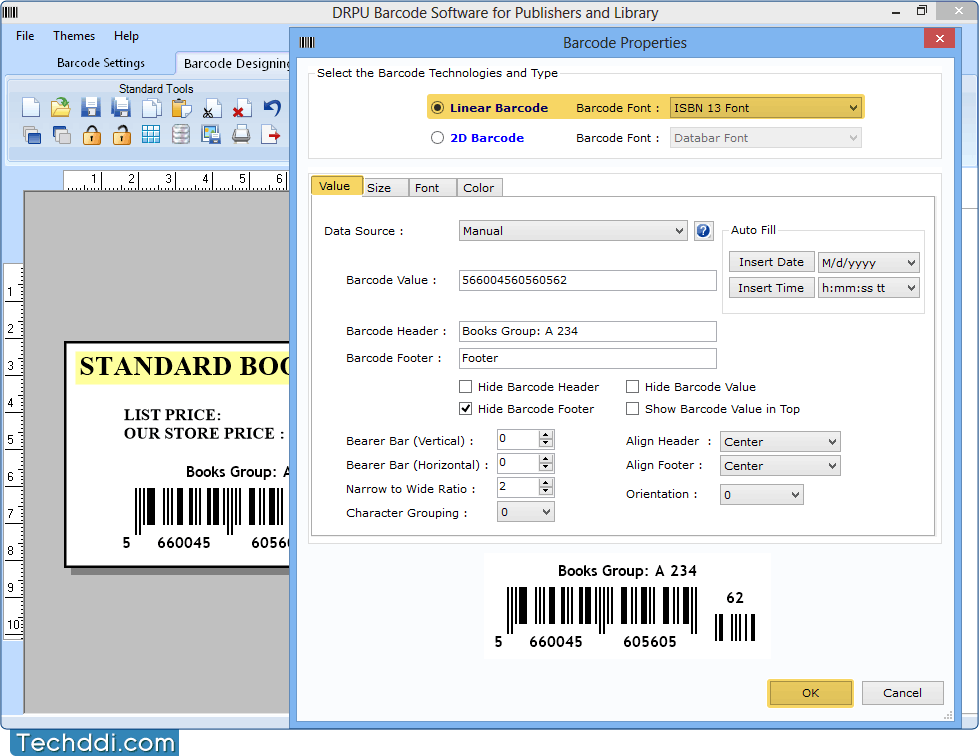Click the OK button
Image resolution: width=979 pixels, height=756 pixels.
coord(810,693)
